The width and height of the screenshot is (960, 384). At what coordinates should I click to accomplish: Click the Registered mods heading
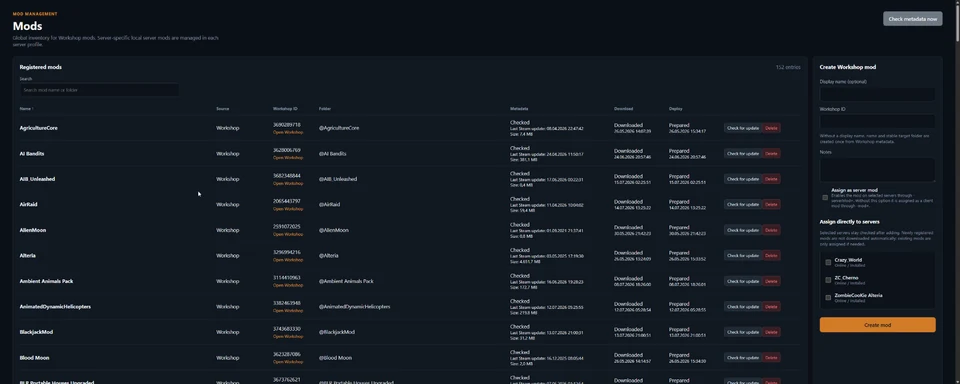(40, 67)
